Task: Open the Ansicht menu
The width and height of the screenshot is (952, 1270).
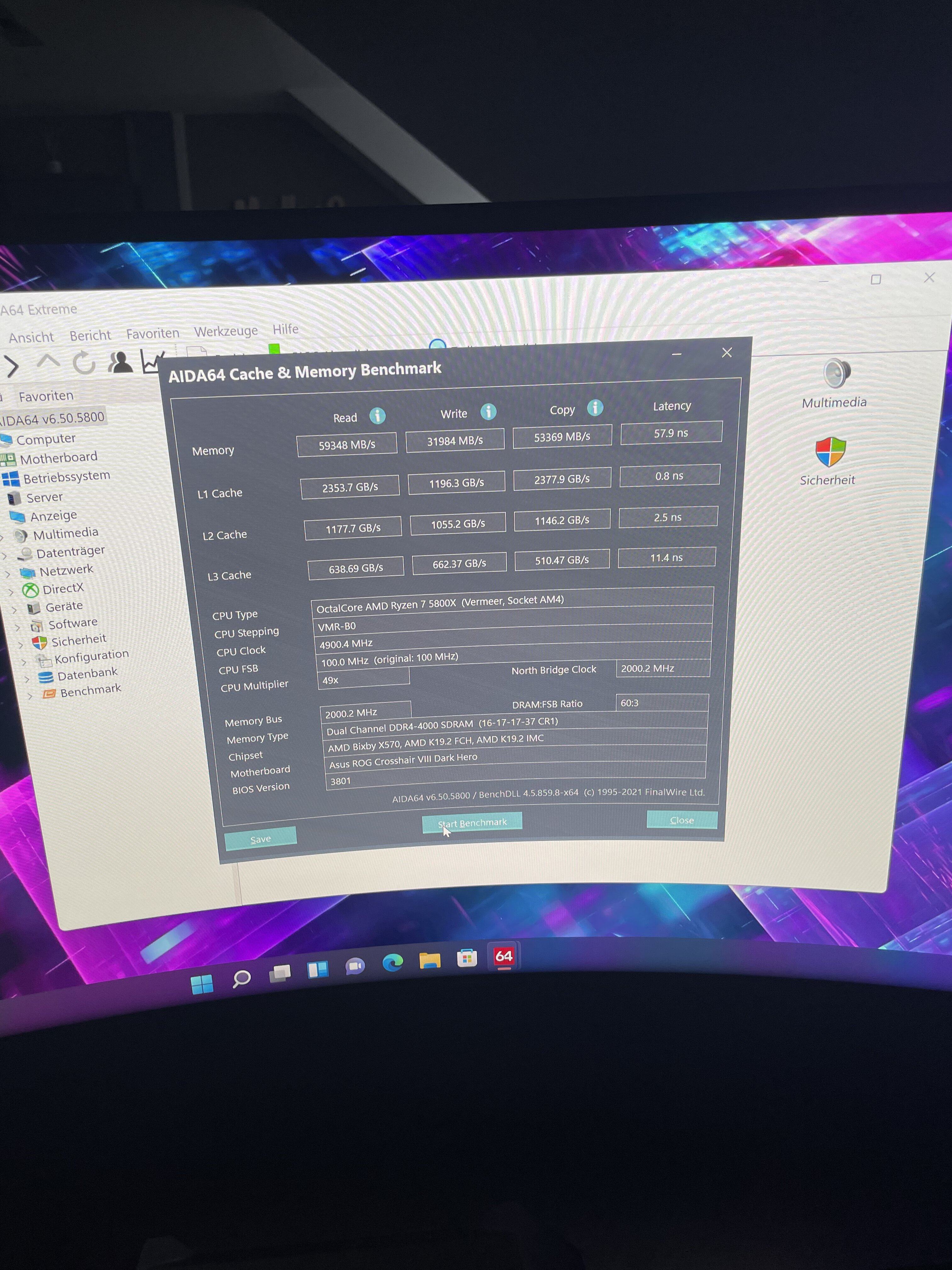Action: (x=31, y=337)
